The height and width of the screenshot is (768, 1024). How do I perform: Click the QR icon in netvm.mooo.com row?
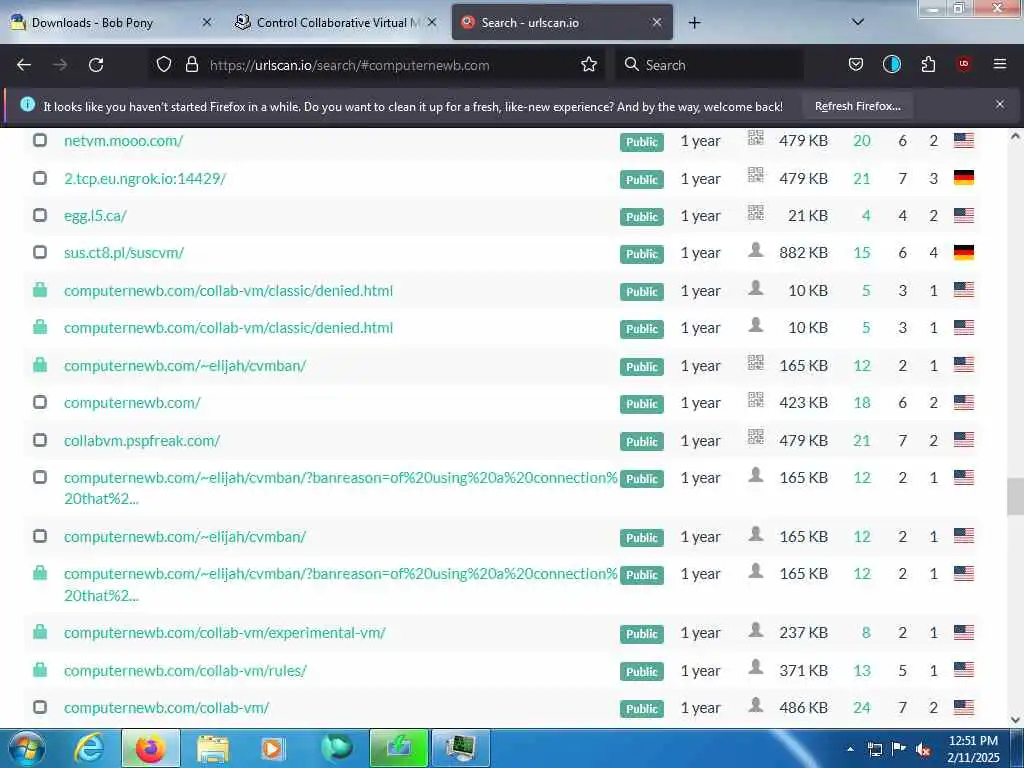[756, 138]
